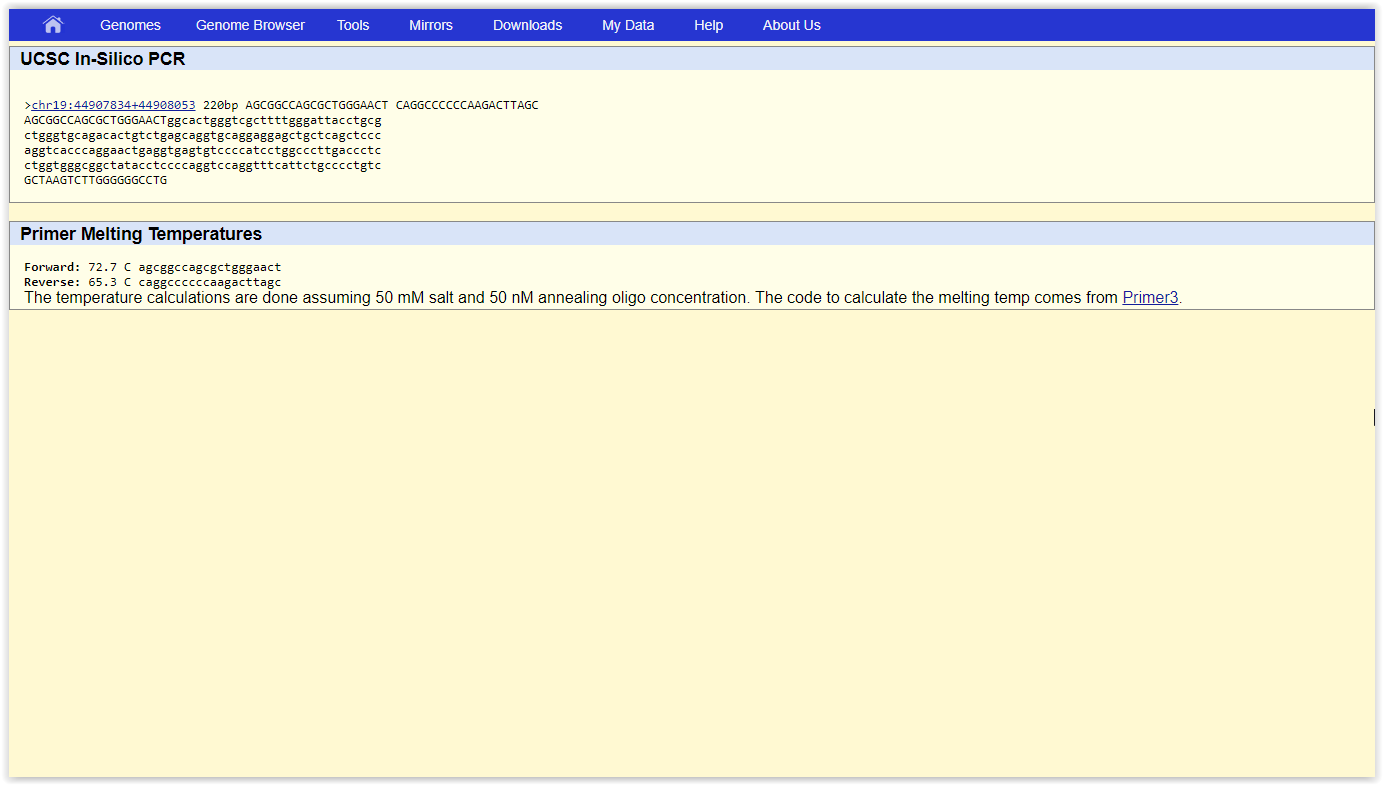Click the first amplicon line starting AGCGGCCAGCGCTGGGAACTggcact

[x=203, y=120]
